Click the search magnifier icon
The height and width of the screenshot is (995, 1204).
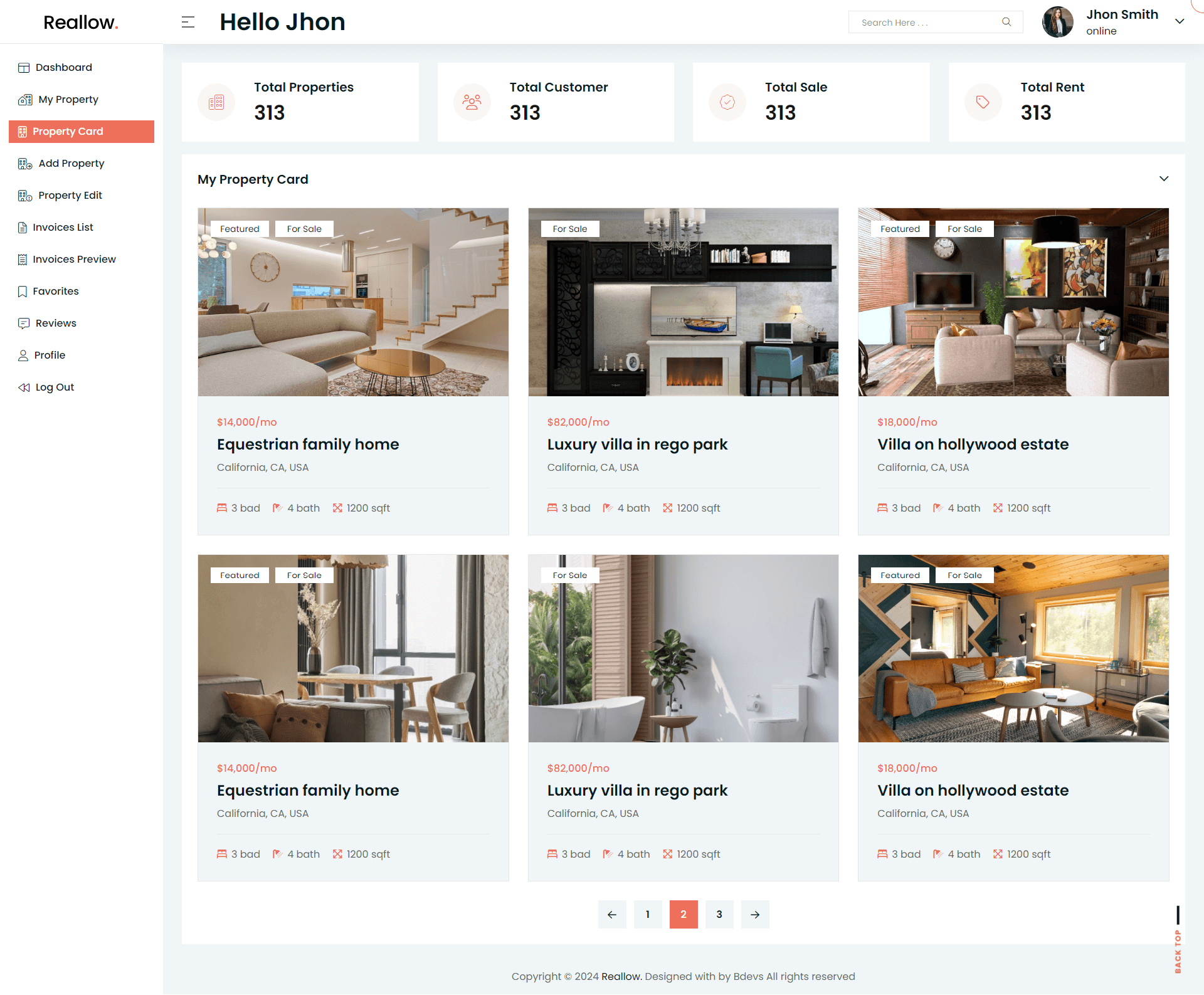(x=1006, y=22)
